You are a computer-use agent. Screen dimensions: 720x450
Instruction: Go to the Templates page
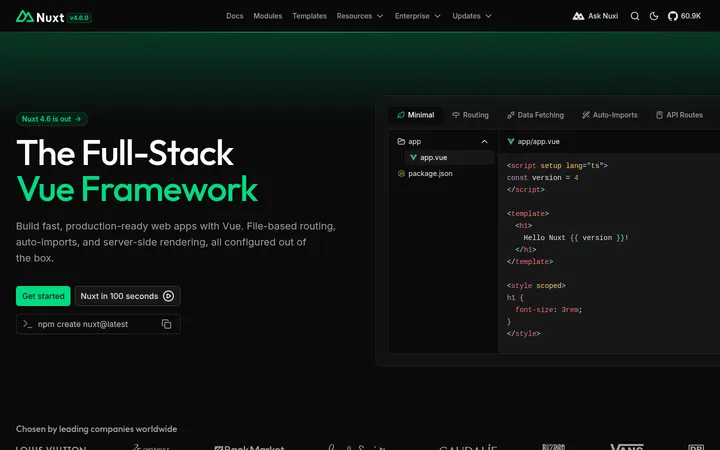(x=309, y=16)
